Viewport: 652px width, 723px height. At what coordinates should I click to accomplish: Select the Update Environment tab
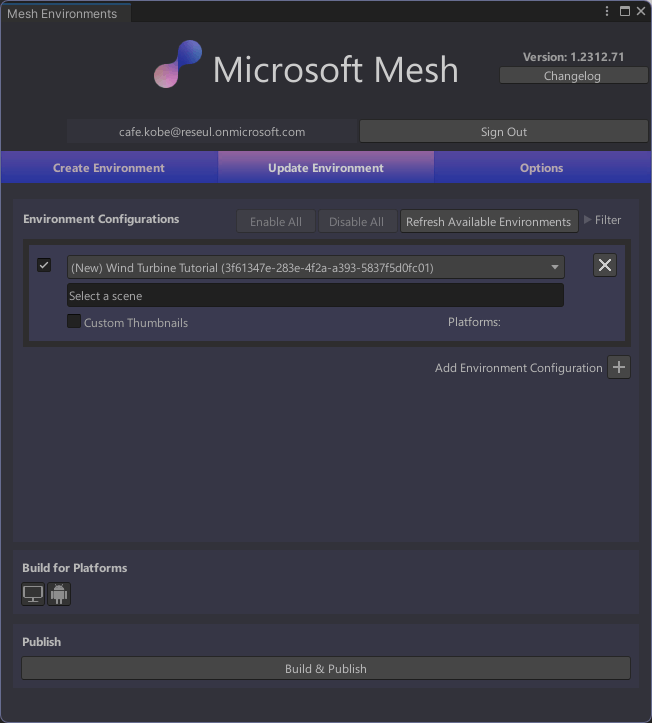(x=326, y=168)
